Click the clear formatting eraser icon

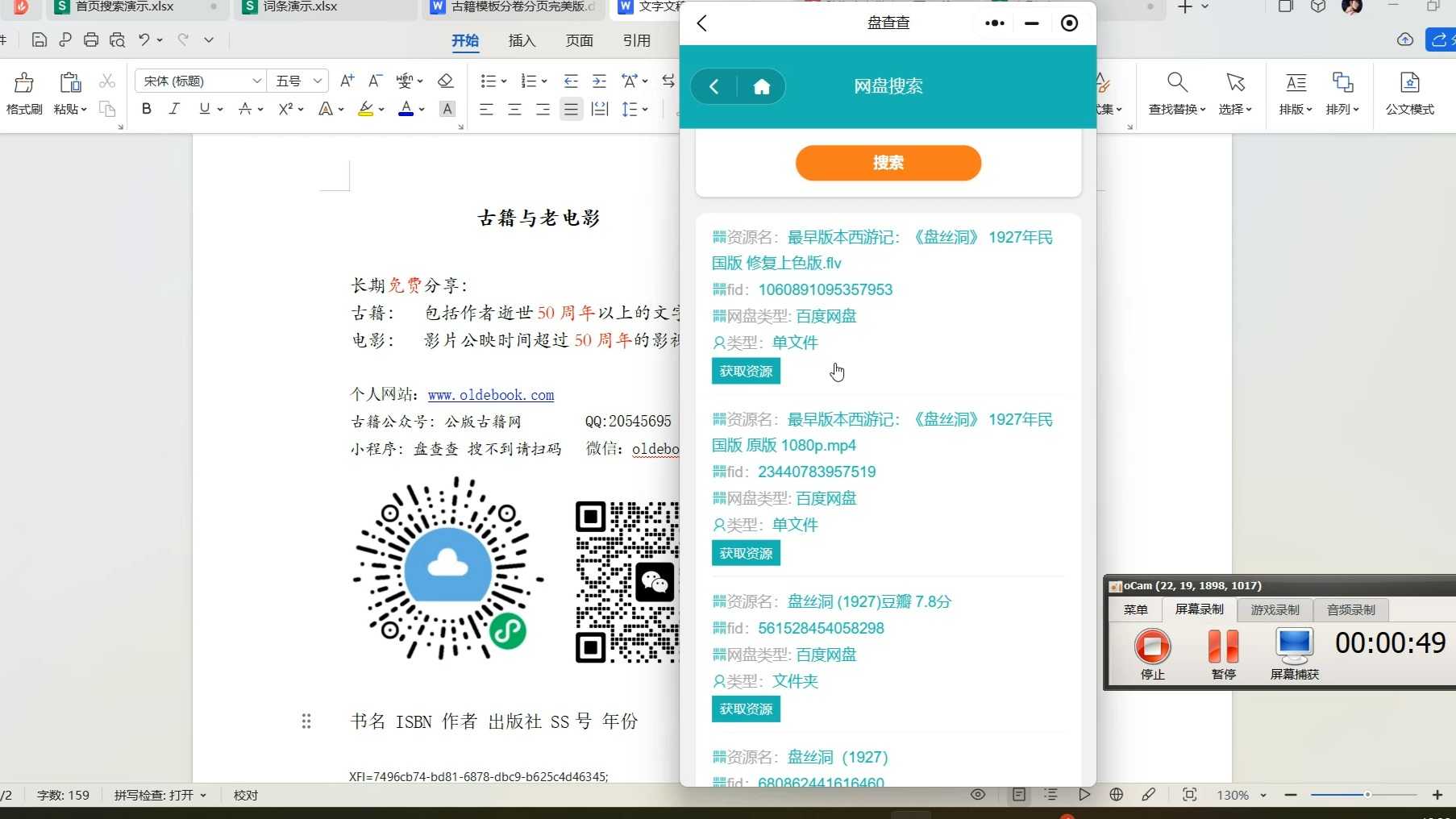tap(445, 81)
